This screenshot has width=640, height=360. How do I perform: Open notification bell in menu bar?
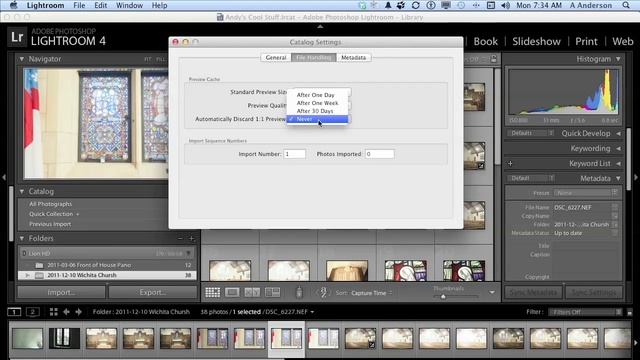(x=388, y=5)
